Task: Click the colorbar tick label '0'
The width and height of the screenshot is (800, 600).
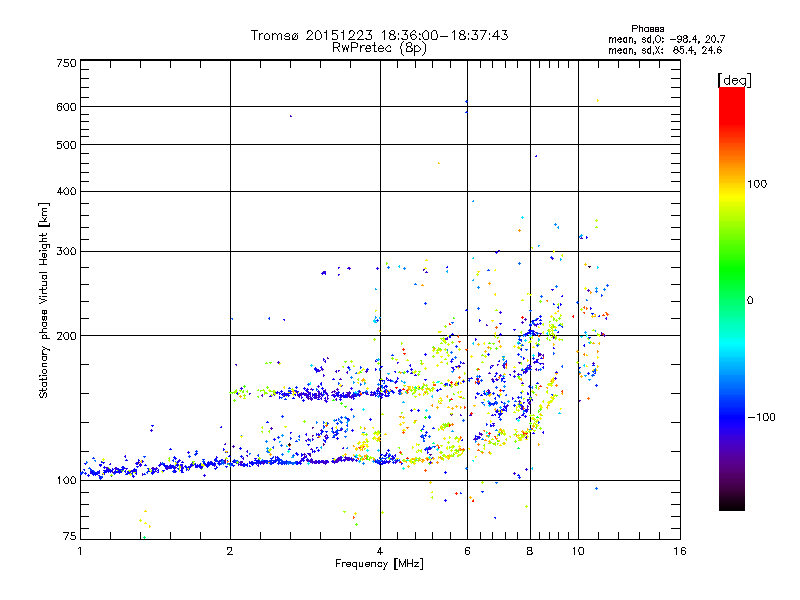Action: click(750, 301)
